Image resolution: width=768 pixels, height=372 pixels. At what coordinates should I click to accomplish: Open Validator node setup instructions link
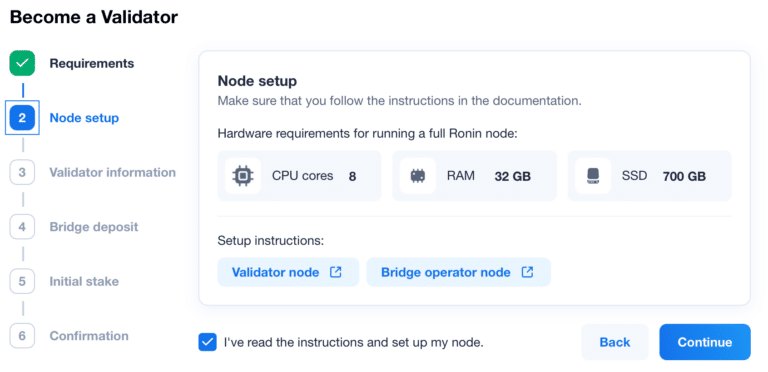pyautogui.click(x=288, y=272)
